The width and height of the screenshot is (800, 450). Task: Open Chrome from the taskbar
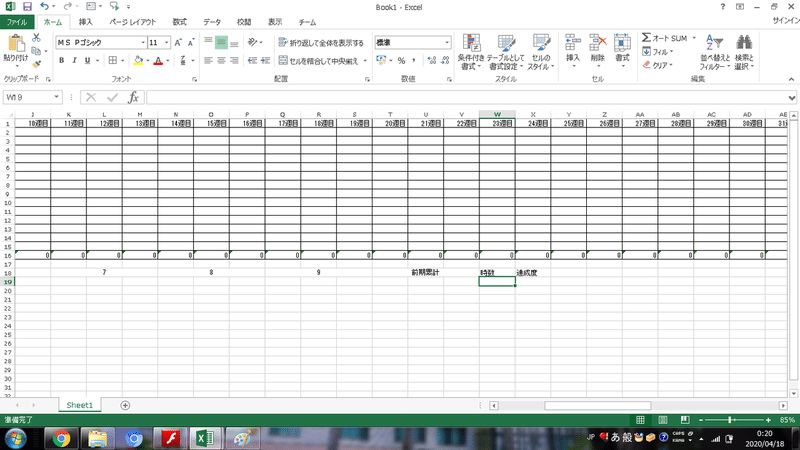coord(62,439)
